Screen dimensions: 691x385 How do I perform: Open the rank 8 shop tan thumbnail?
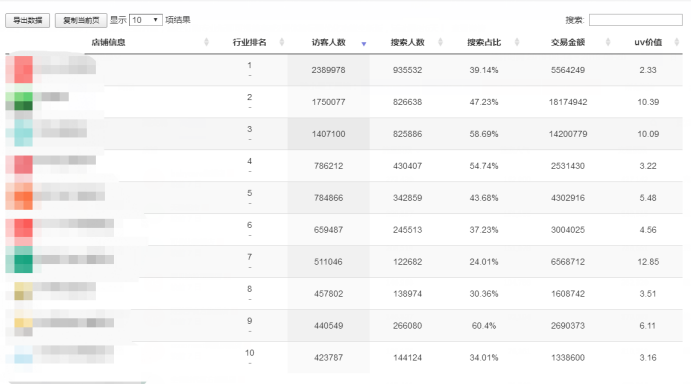pos(23,291)
